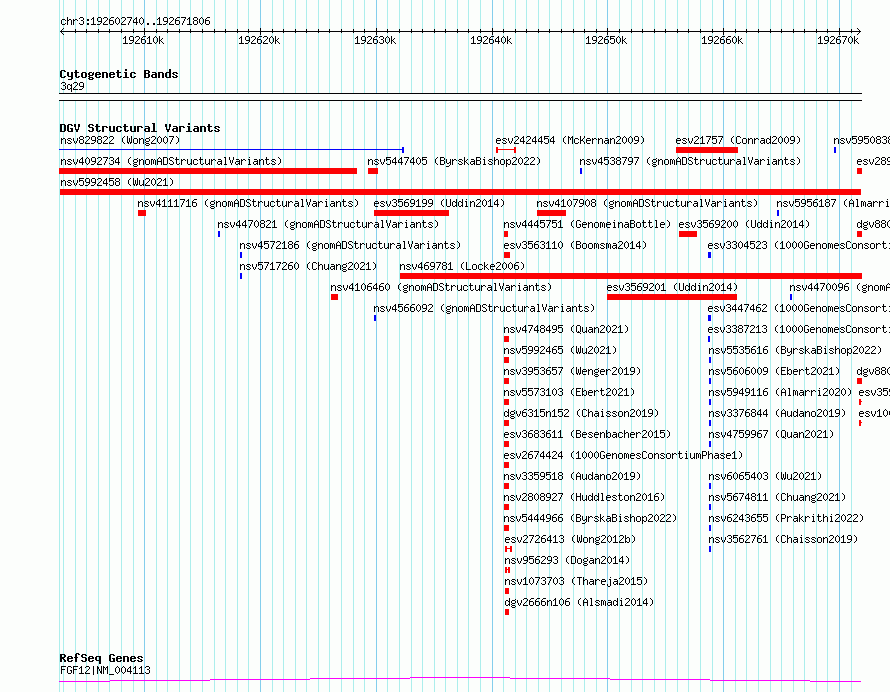Open the esv3569199 (Uddin2014) label
Screen dimensions: 890x692
click(x=439, y=203)
